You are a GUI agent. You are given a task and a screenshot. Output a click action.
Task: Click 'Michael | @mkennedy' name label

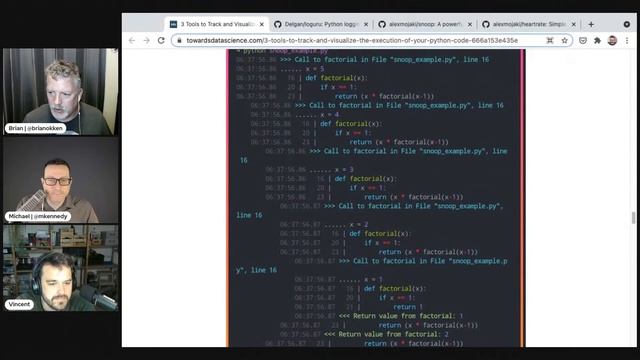[38, 216]
